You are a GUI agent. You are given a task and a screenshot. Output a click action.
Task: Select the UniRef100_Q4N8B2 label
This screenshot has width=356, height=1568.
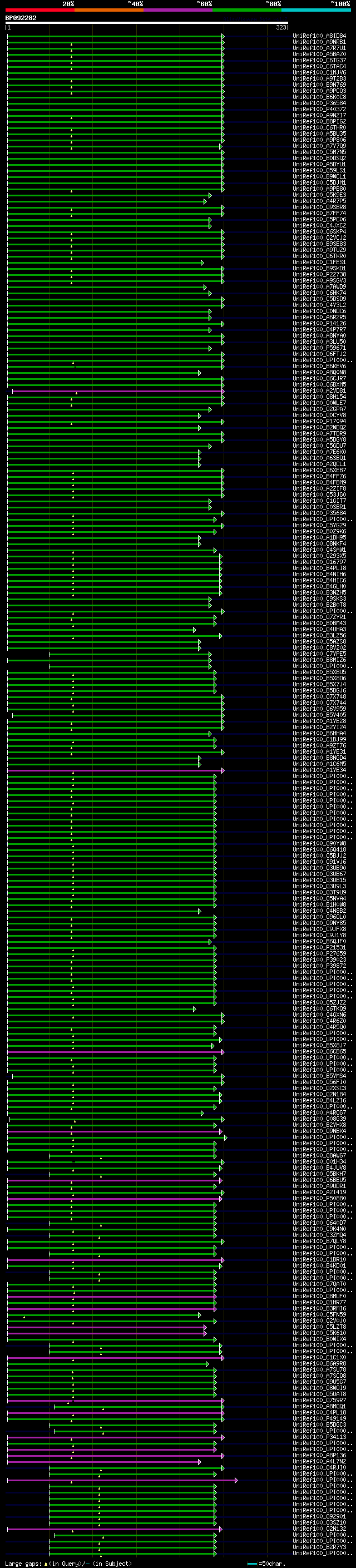click(319, 911)
